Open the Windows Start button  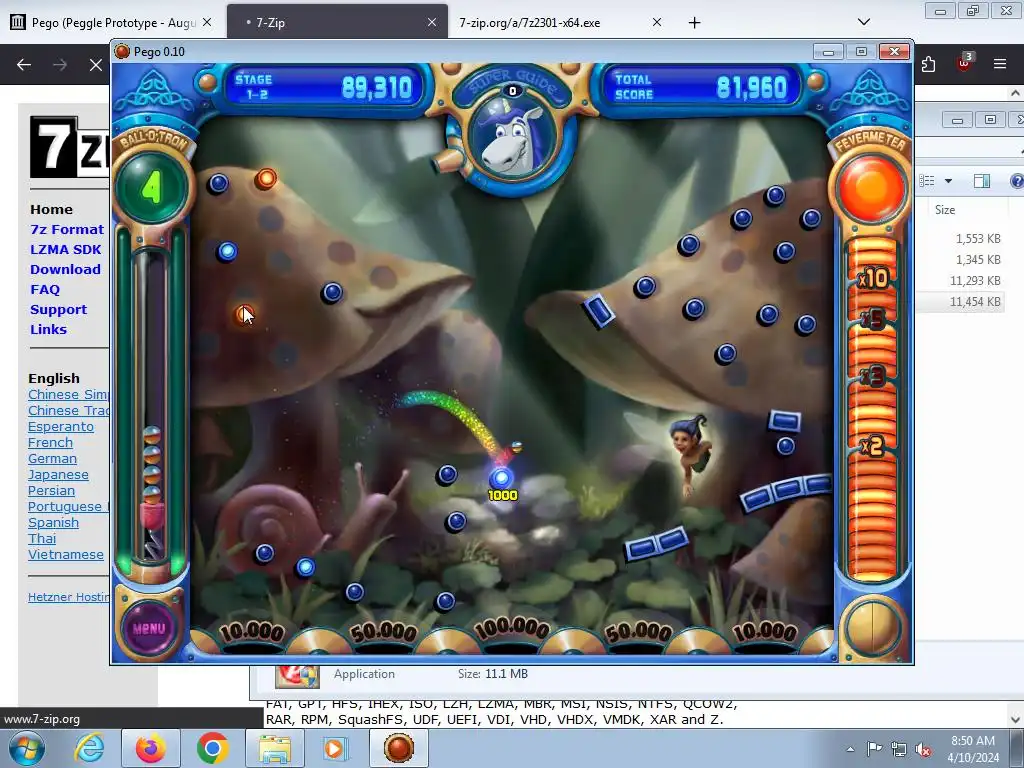pyautogui.click(x=27, y=748)
